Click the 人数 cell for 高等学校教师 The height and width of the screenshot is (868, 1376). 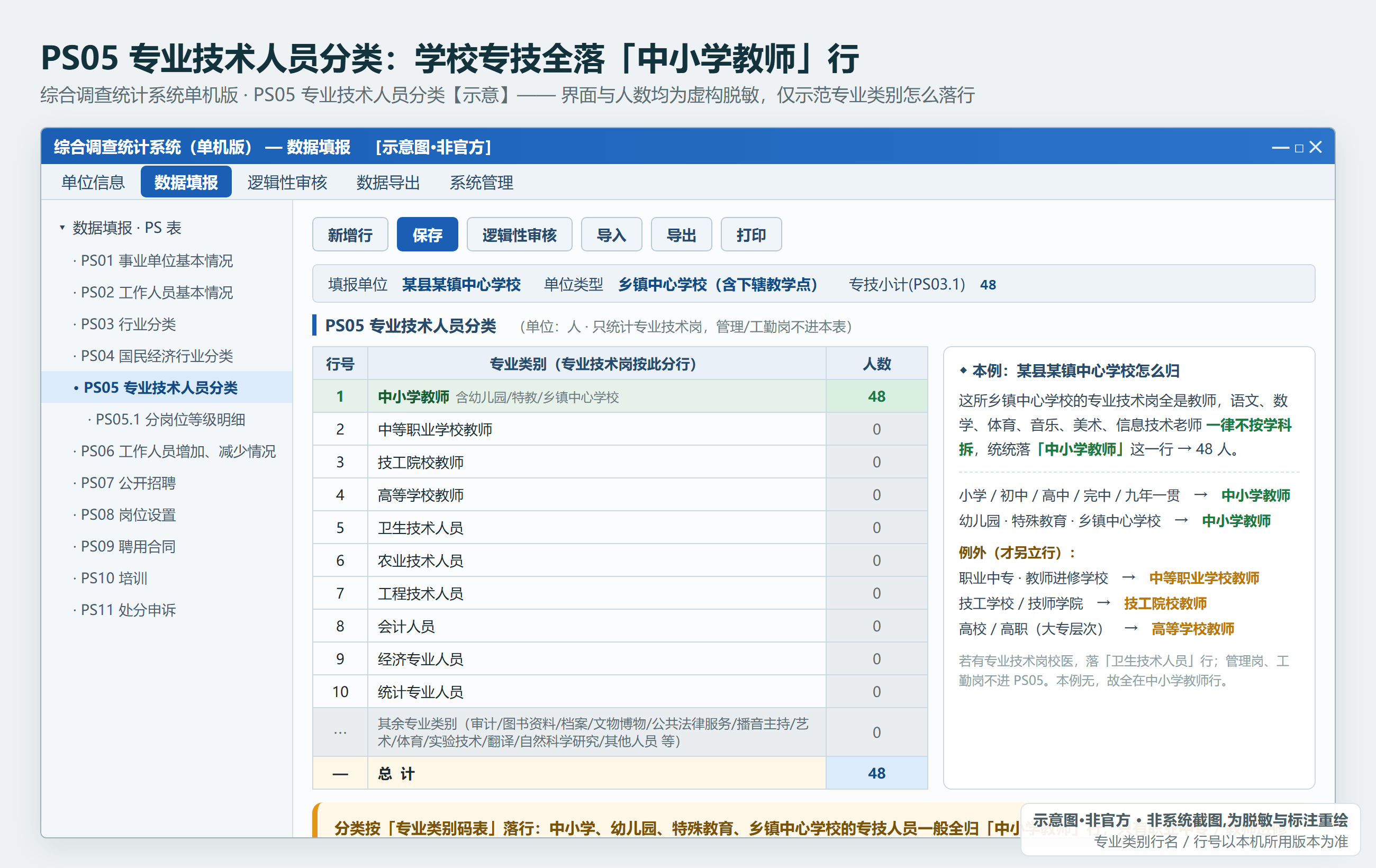pyautogui.click(x=876, y=495)
